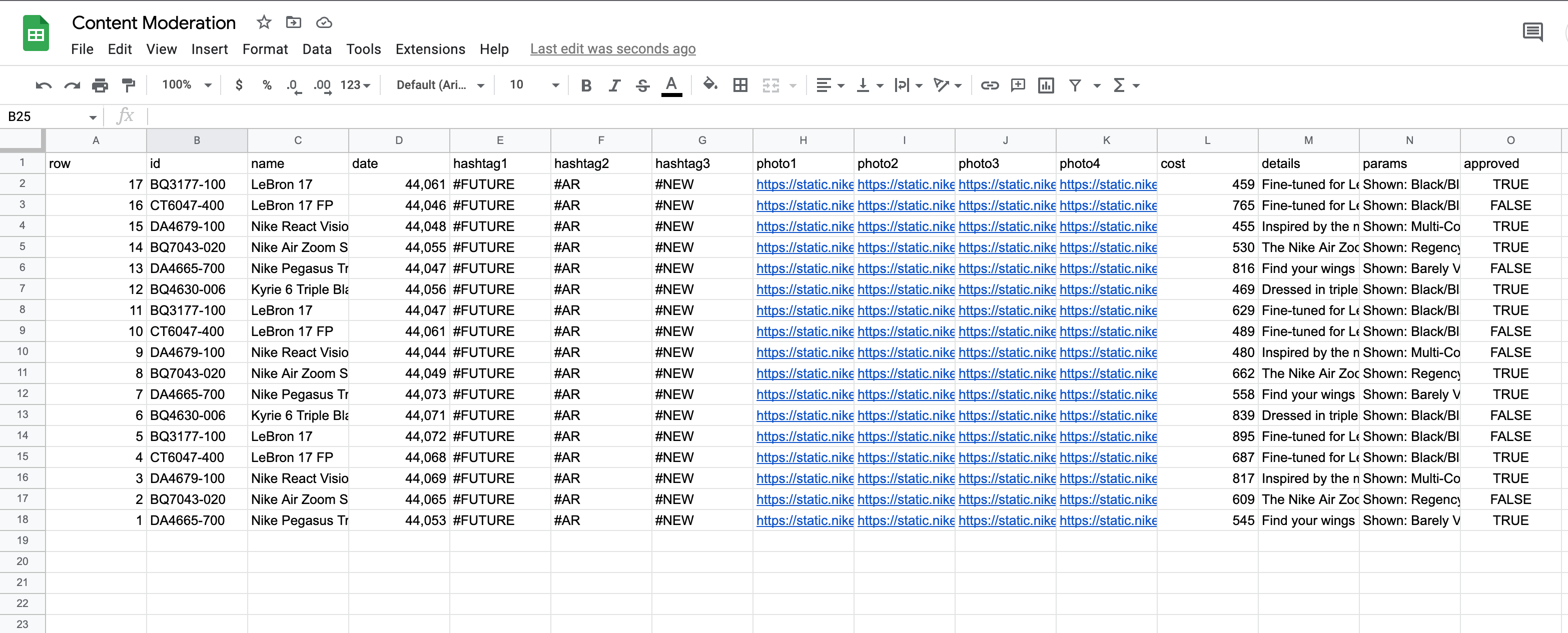Select the cost cell 839
This screenshot has width=1568, height=633.
tap(1208, 415)
